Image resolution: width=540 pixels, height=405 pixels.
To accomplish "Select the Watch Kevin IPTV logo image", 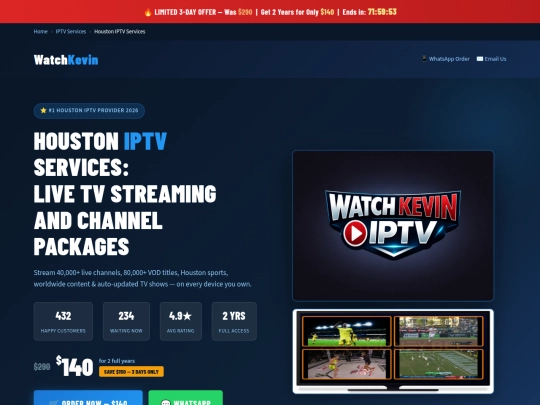I will click(x=393, y=226).
